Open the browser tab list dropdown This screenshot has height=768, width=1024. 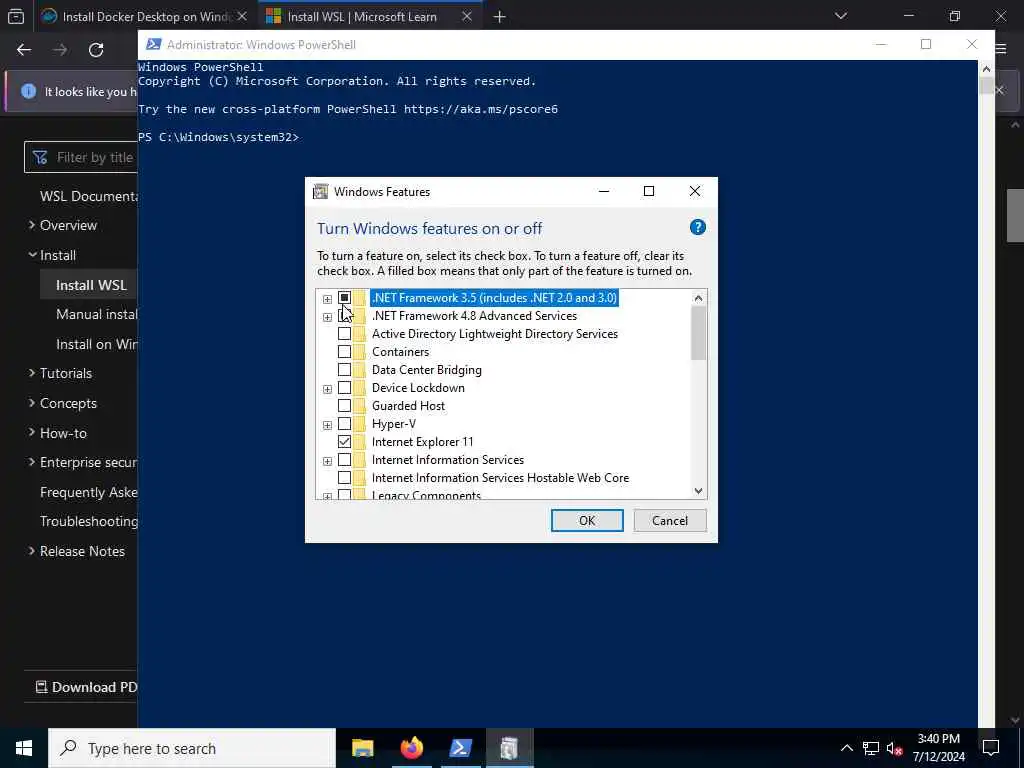pyautogui.click(x=841, y=16)
